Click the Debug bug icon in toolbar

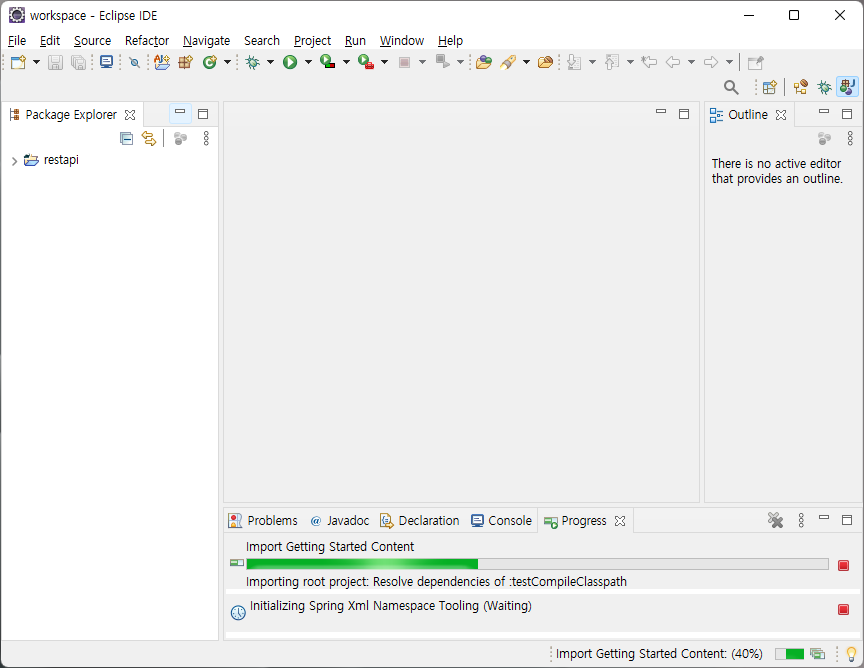pos(252,62)
